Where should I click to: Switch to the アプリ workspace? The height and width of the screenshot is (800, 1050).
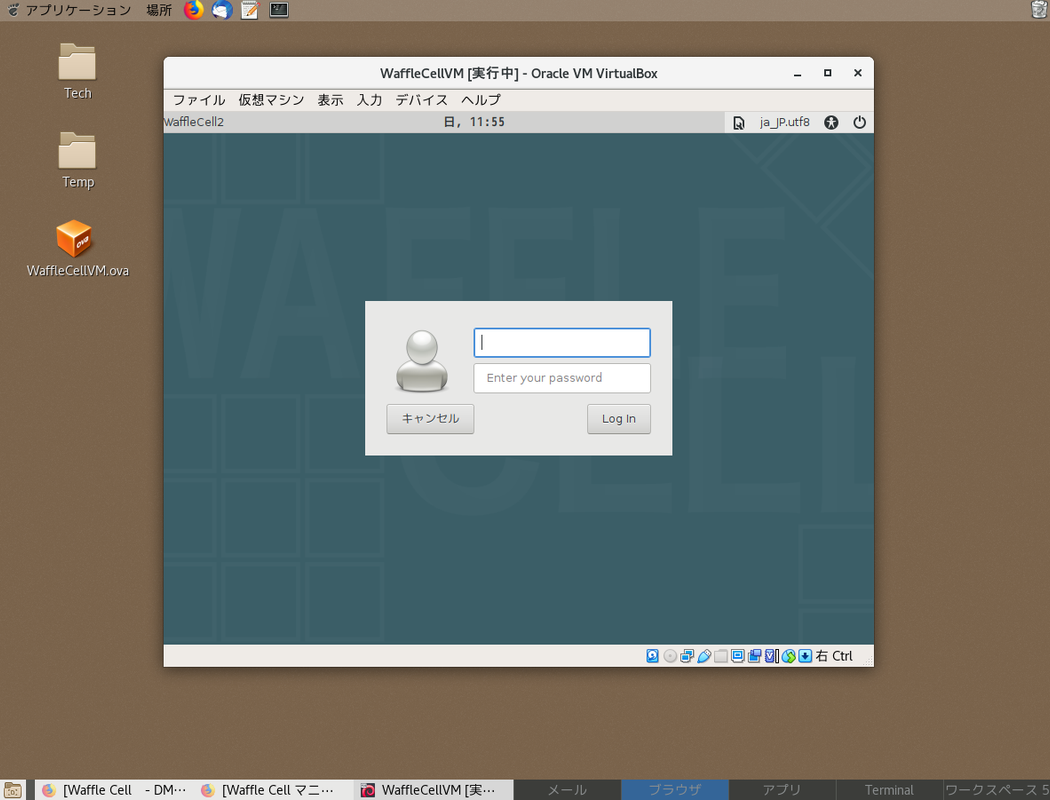click(x=782, y=790)
